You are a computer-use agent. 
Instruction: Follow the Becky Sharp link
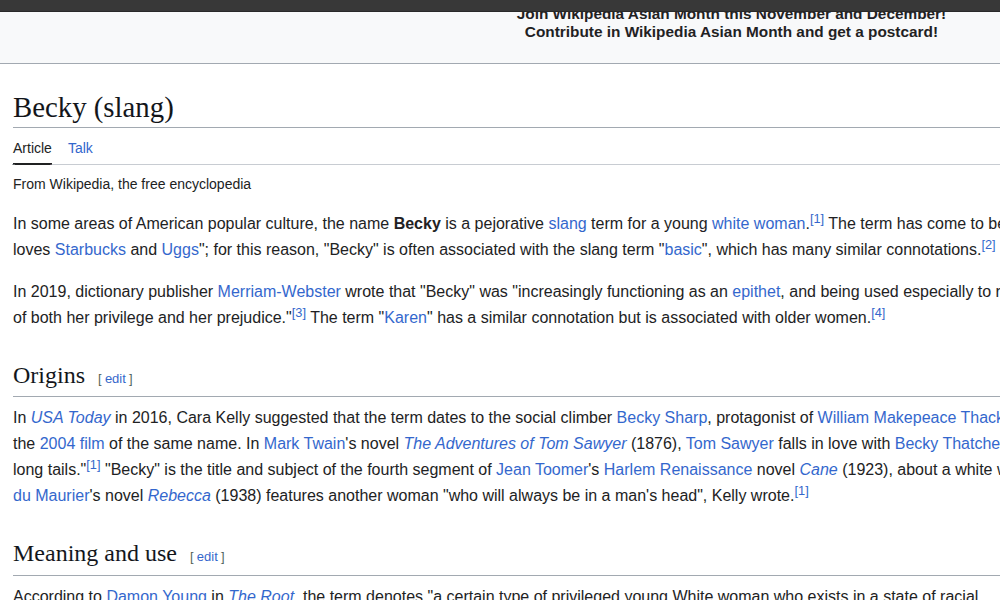tap(662, 418)
